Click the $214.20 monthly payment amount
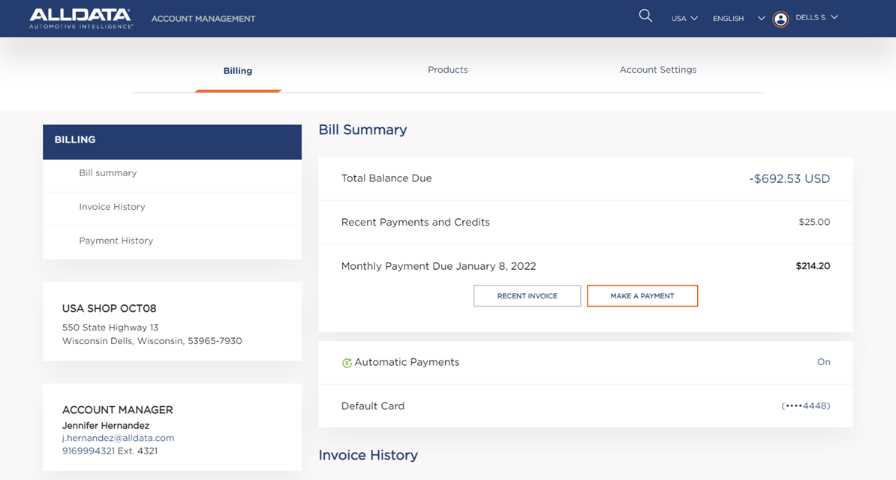 813,266
